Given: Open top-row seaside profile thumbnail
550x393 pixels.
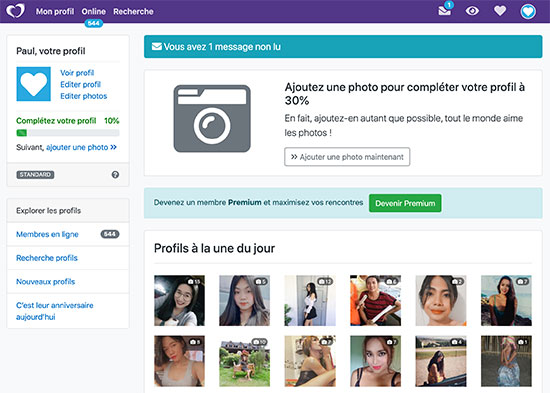Looking at the screenshot, I should (x=506, y=301).
